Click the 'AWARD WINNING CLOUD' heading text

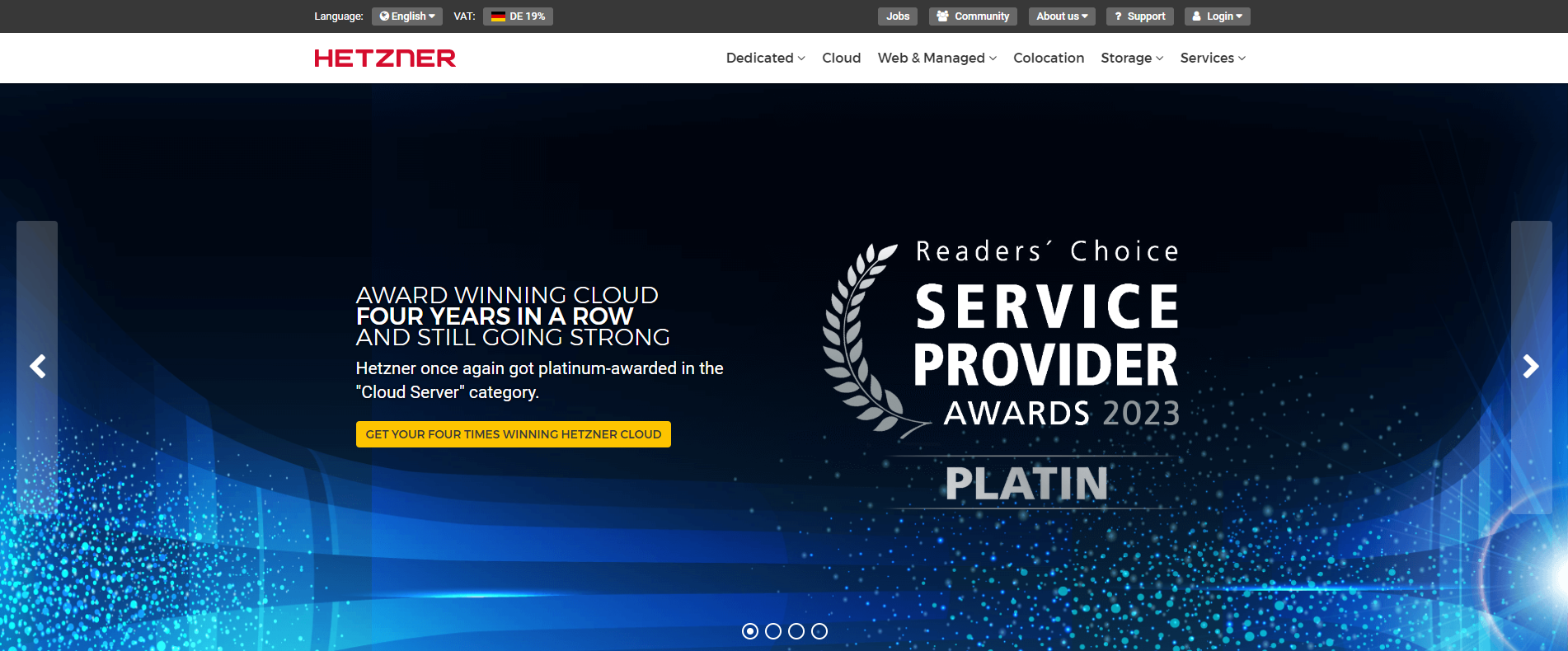click(x=507, y=295)
